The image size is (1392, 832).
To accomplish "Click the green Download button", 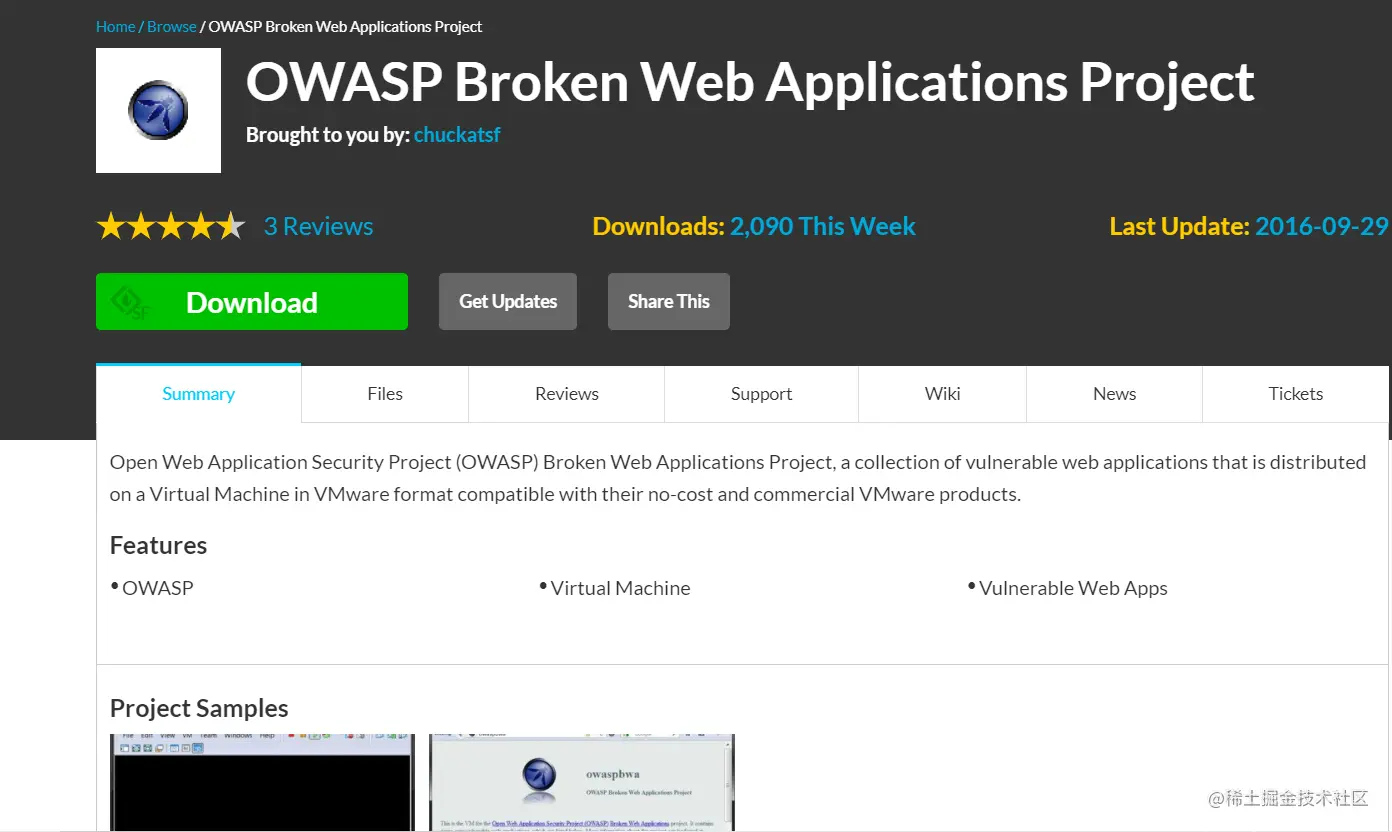I will [252, 301].
